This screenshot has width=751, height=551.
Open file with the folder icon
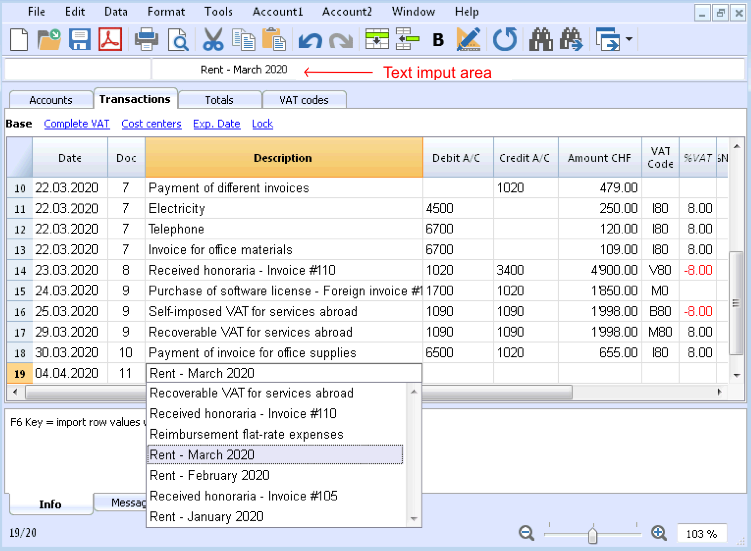[x=49, y=40]
